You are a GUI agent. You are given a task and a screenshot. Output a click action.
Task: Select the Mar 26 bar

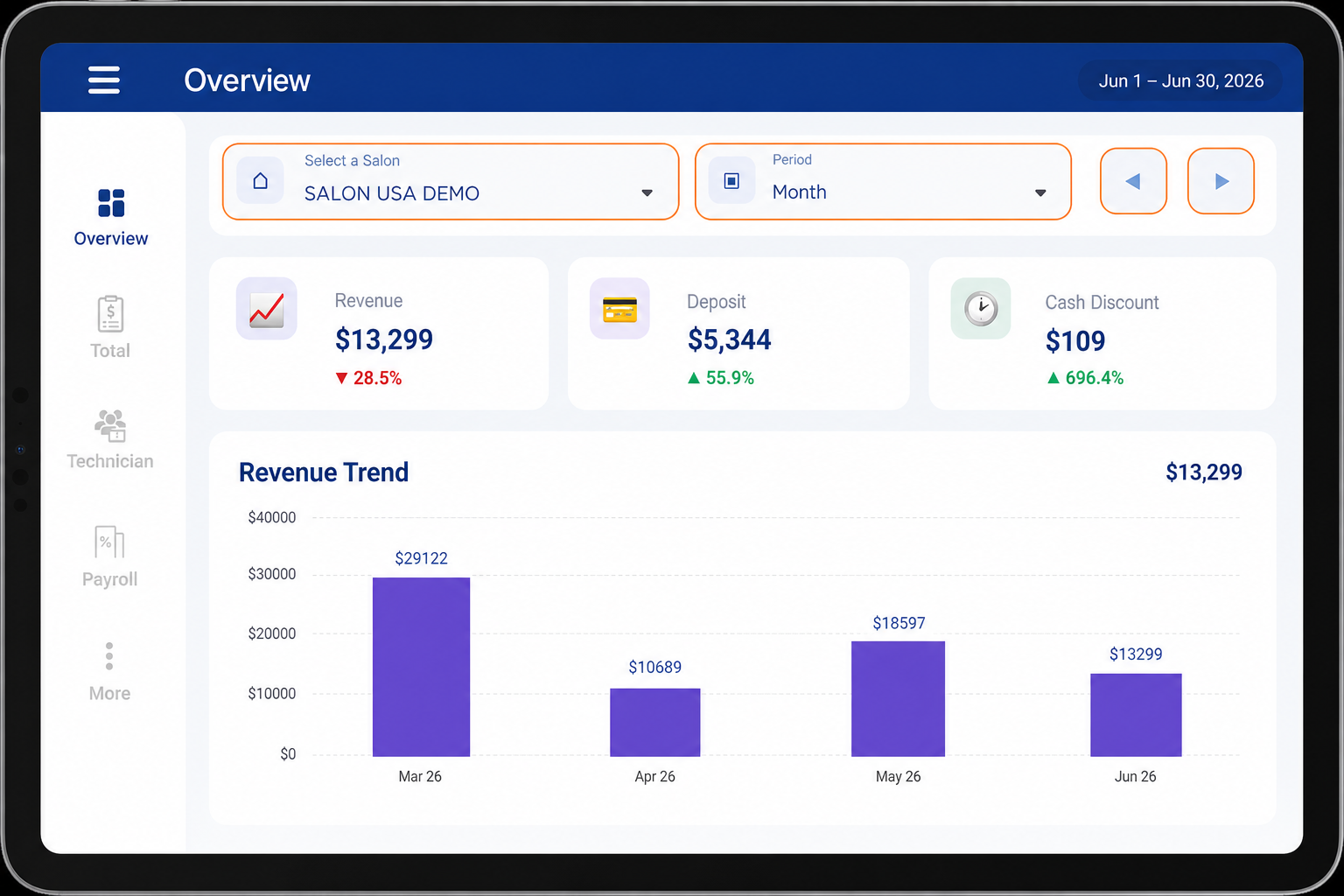pyautogui.click(x=421, y=667)
